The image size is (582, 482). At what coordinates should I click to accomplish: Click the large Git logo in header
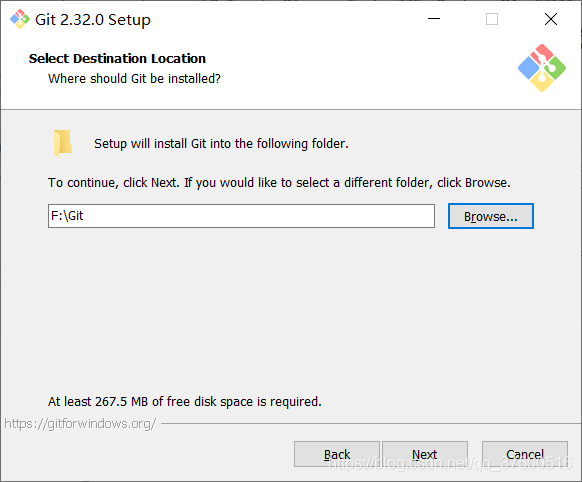pos(542,68)
